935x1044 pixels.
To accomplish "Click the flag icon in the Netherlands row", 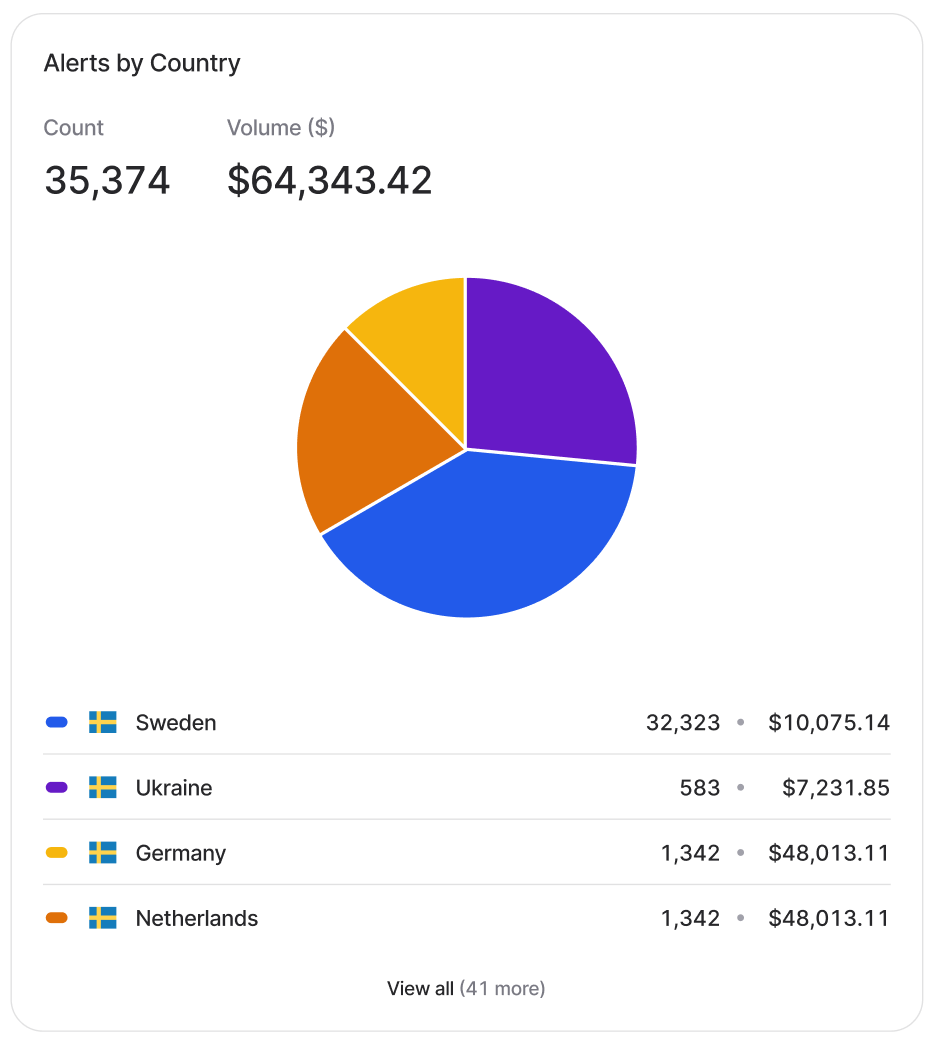I will coord(103,918).
